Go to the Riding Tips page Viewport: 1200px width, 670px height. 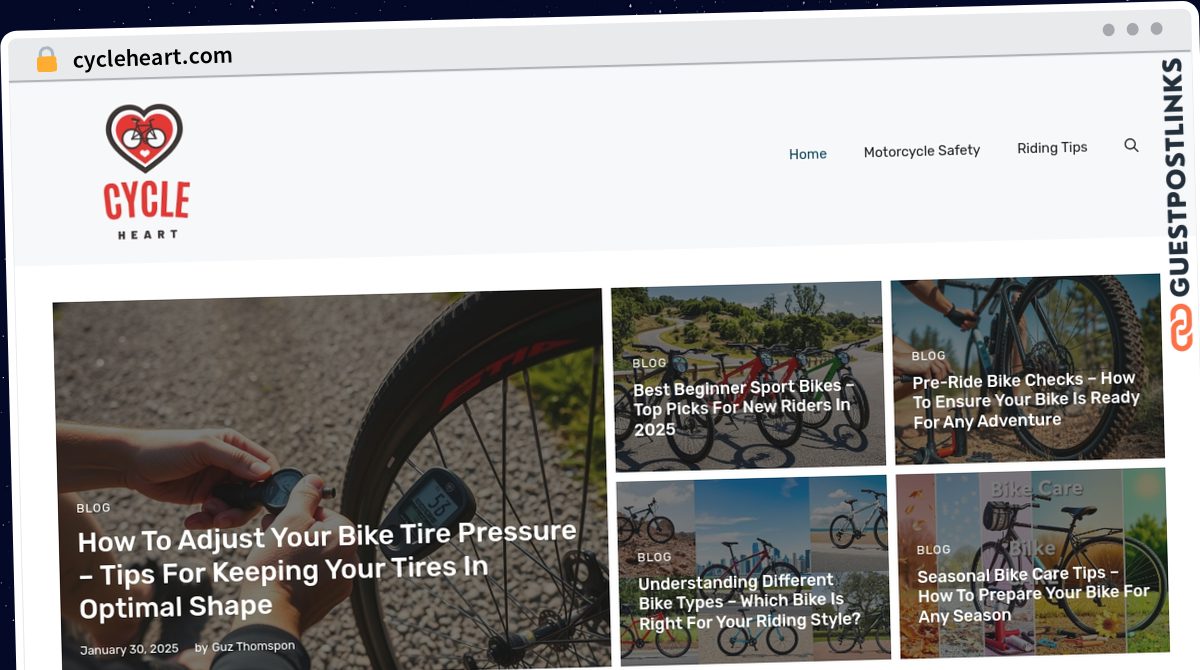[1052, 148]
